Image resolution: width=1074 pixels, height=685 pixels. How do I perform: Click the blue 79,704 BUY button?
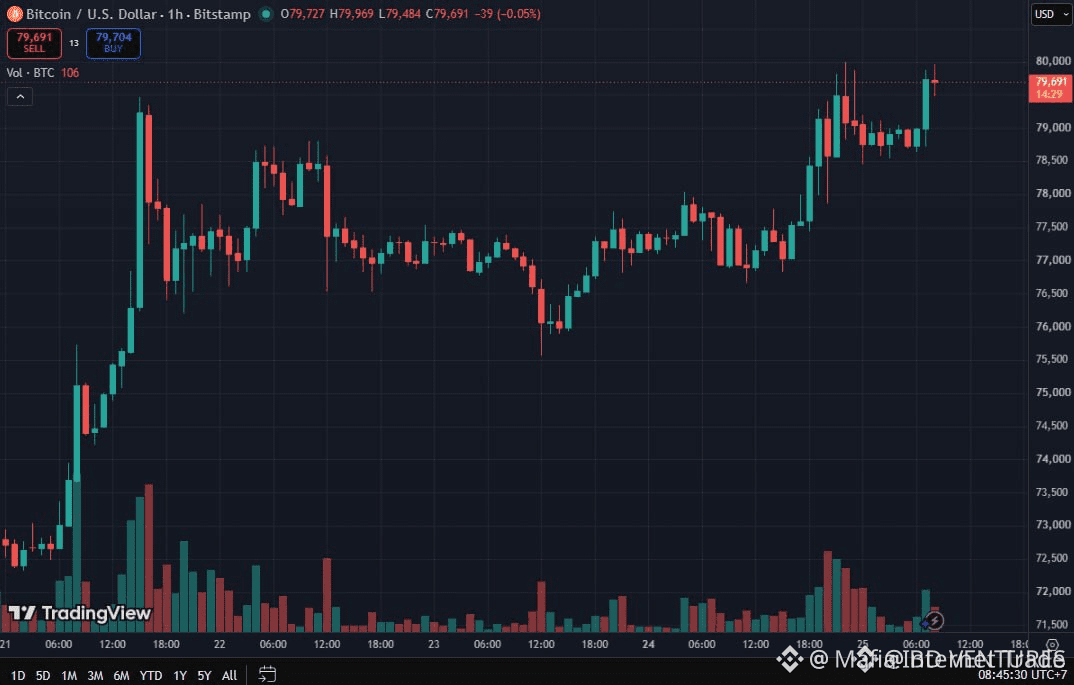coord(113,43)
